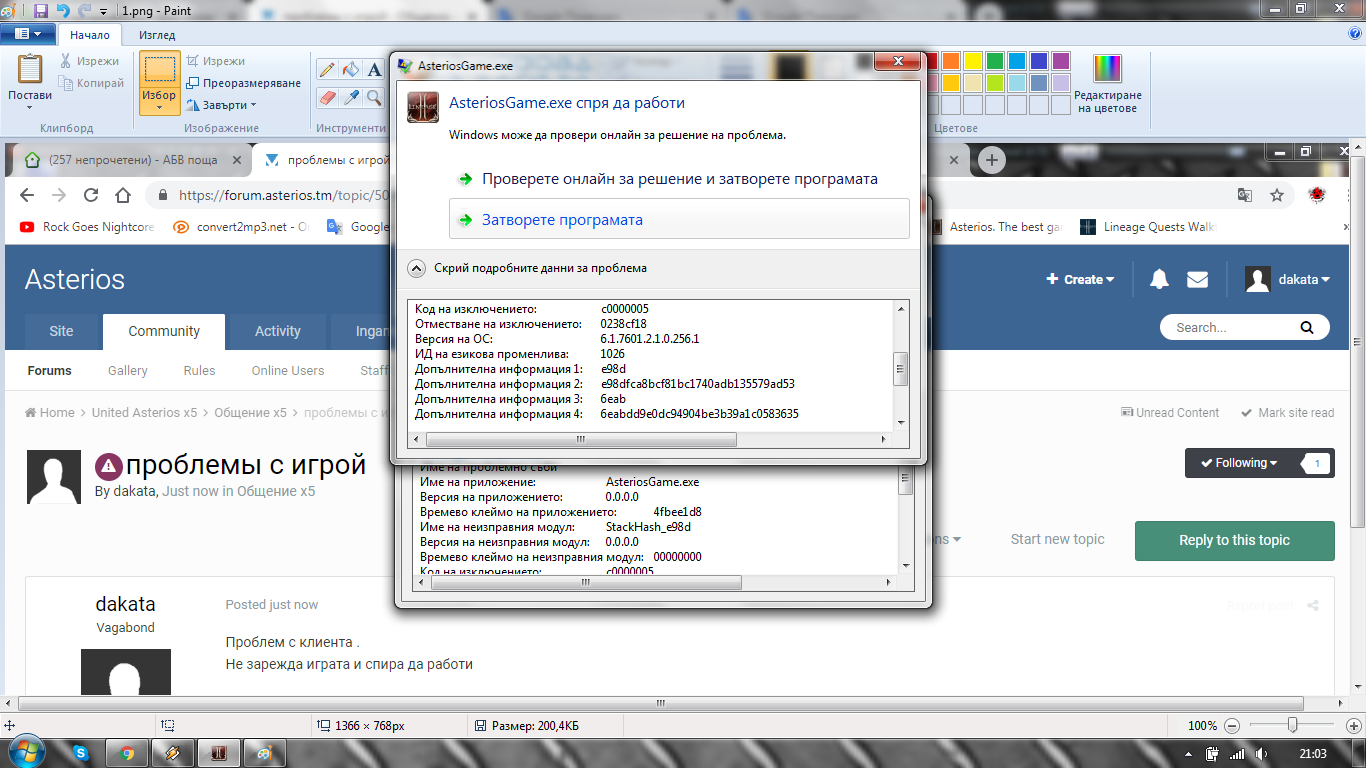
Task: Select the Magnifier tool
Action: click(x=374, y=97)
